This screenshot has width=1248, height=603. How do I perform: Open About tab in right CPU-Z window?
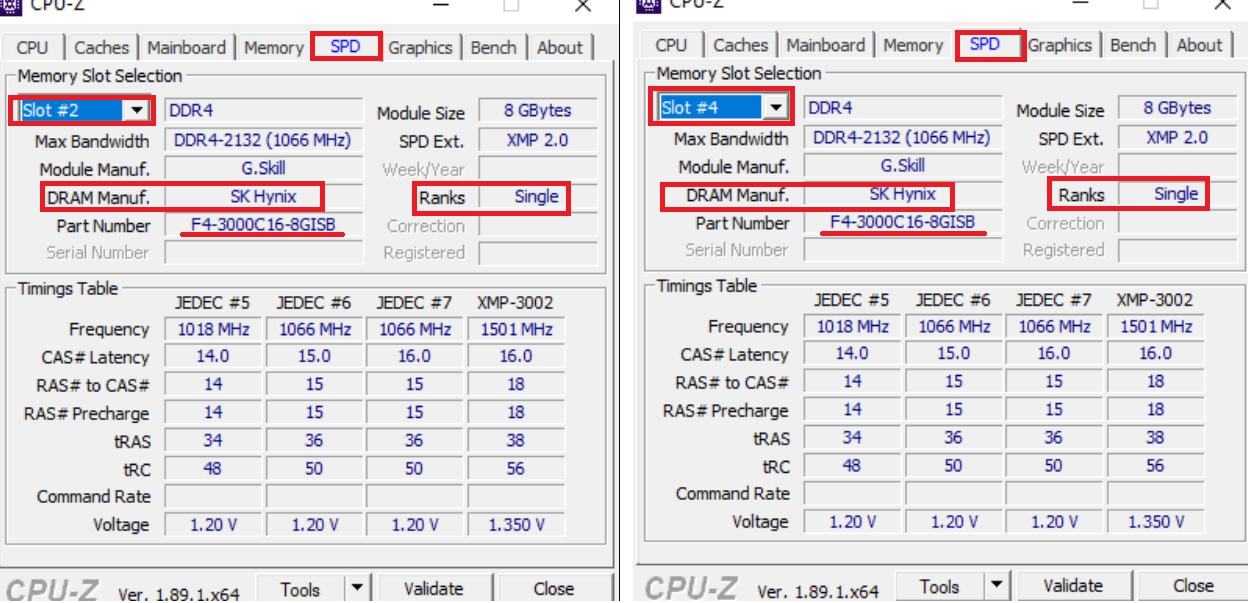(1200, 45)
